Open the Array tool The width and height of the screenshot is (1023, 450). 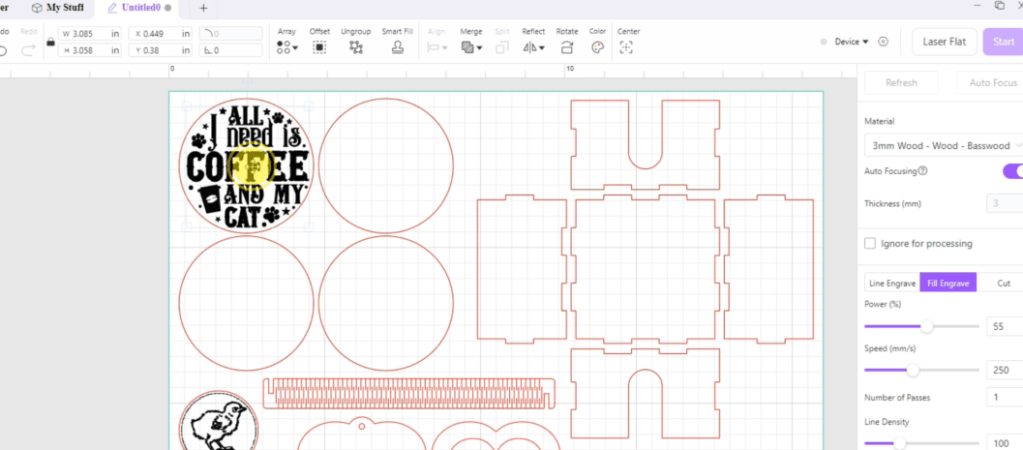tap(286, 47)
